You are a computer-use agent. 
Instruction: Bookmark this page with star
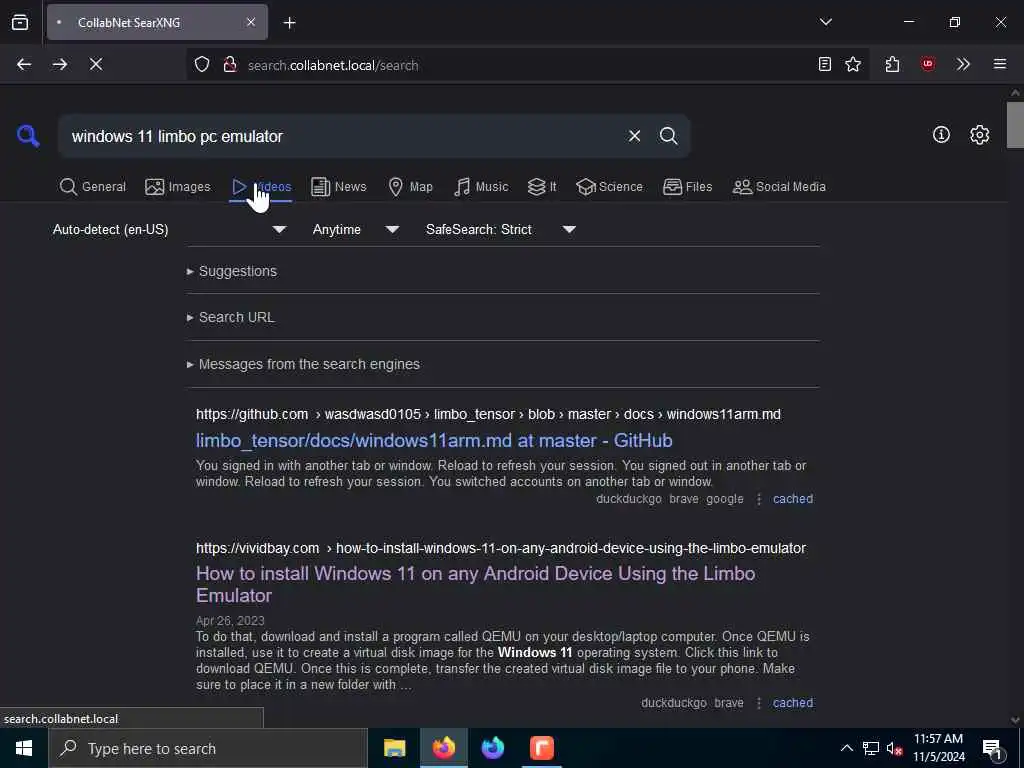853,64
